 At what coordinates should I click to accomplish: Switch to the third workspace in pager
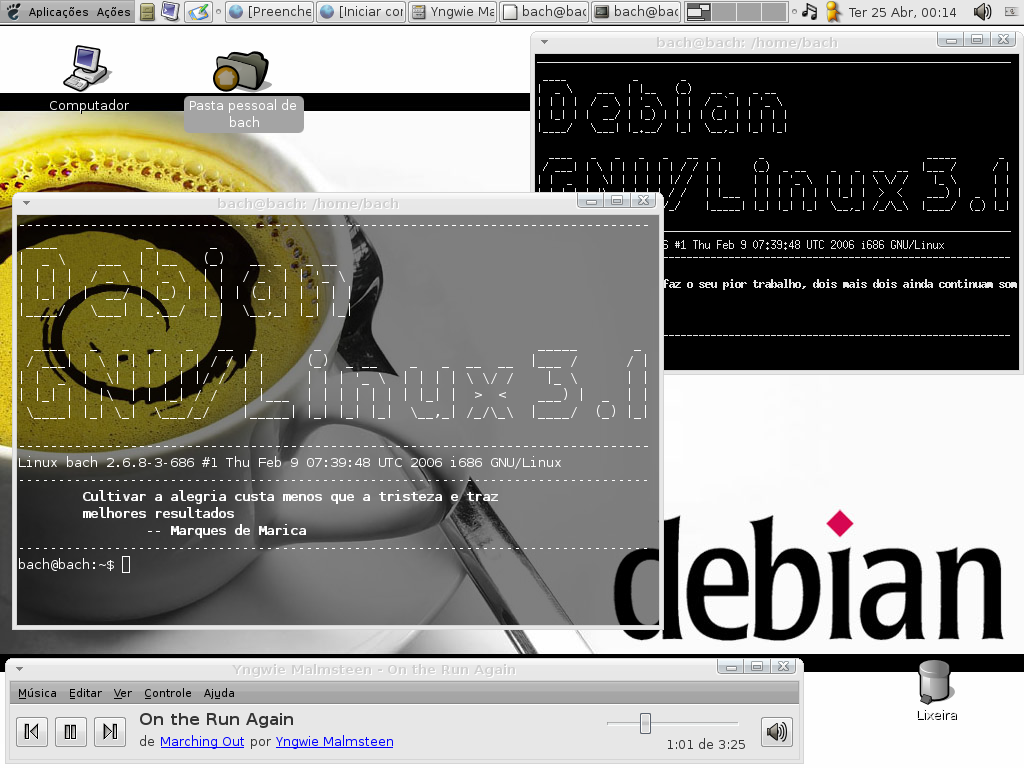[748, 12]
